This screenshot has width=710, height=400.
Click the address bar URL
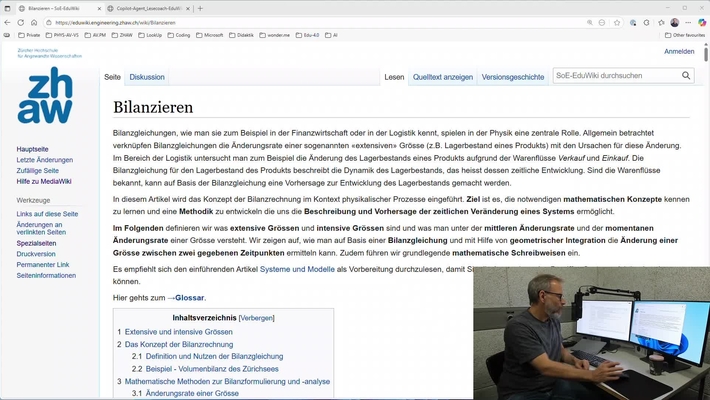pyautogui.click(x=115, y=23)
